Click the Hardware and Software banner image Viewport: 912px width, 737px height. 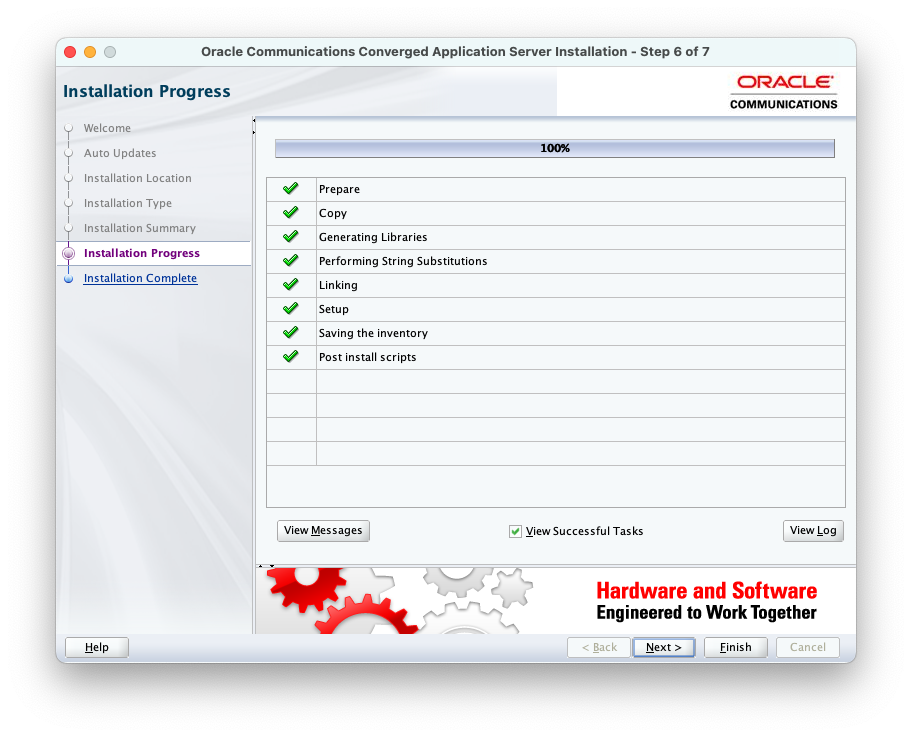(555, 601)
